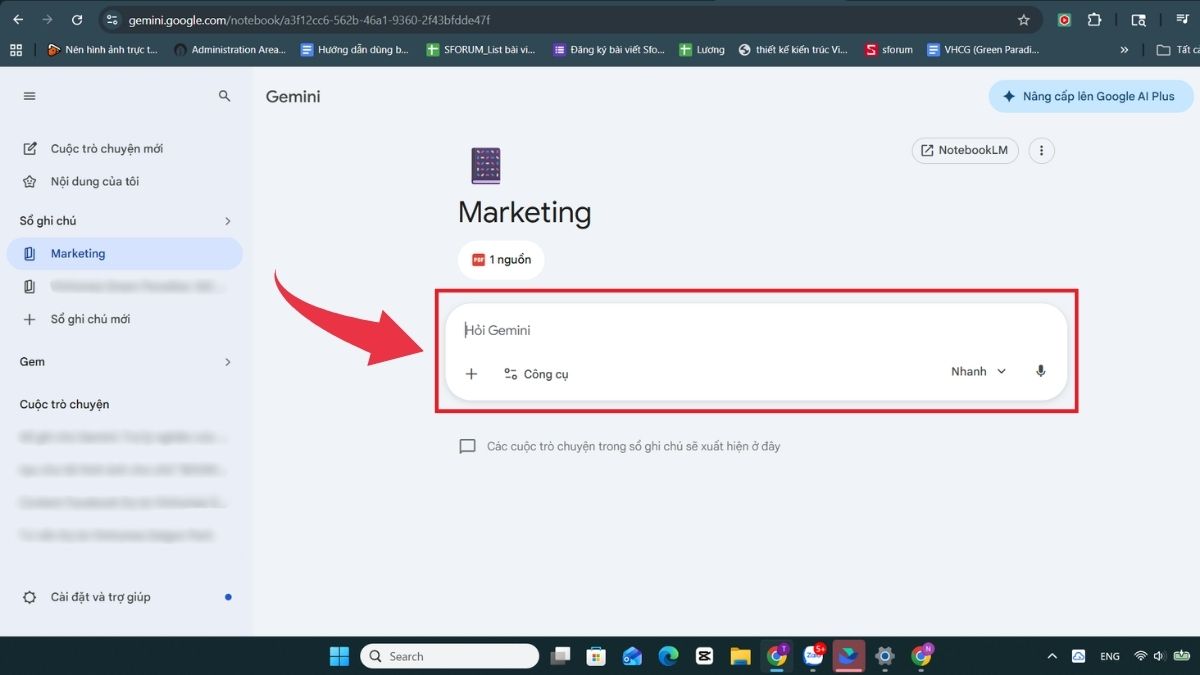Show more bookmarks with double chevron

click(1124, 49)
